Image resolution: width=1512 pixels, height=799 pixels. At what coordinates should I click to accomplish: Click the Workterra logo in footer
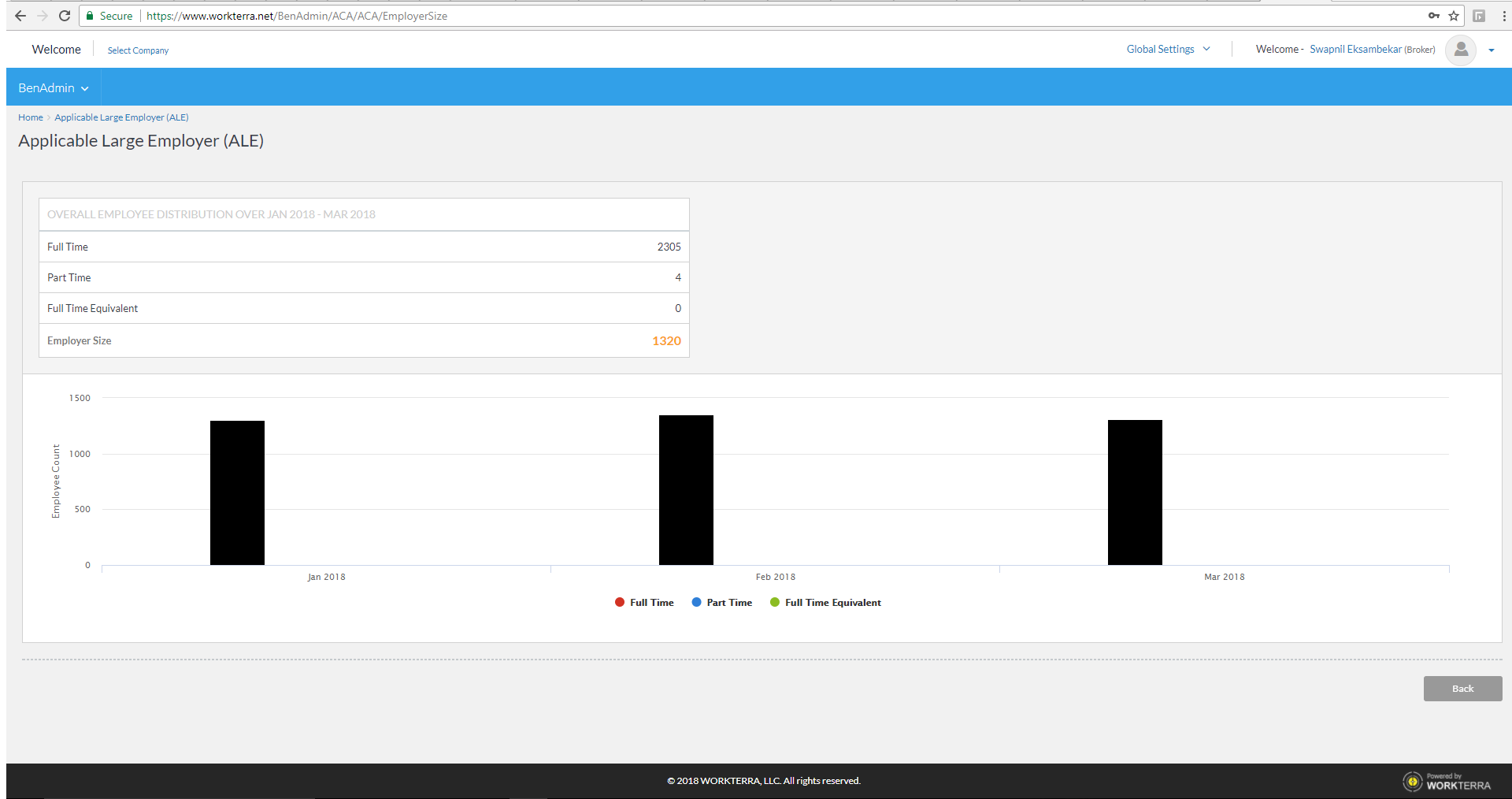pyautogui.click(x=1447, y=781)
